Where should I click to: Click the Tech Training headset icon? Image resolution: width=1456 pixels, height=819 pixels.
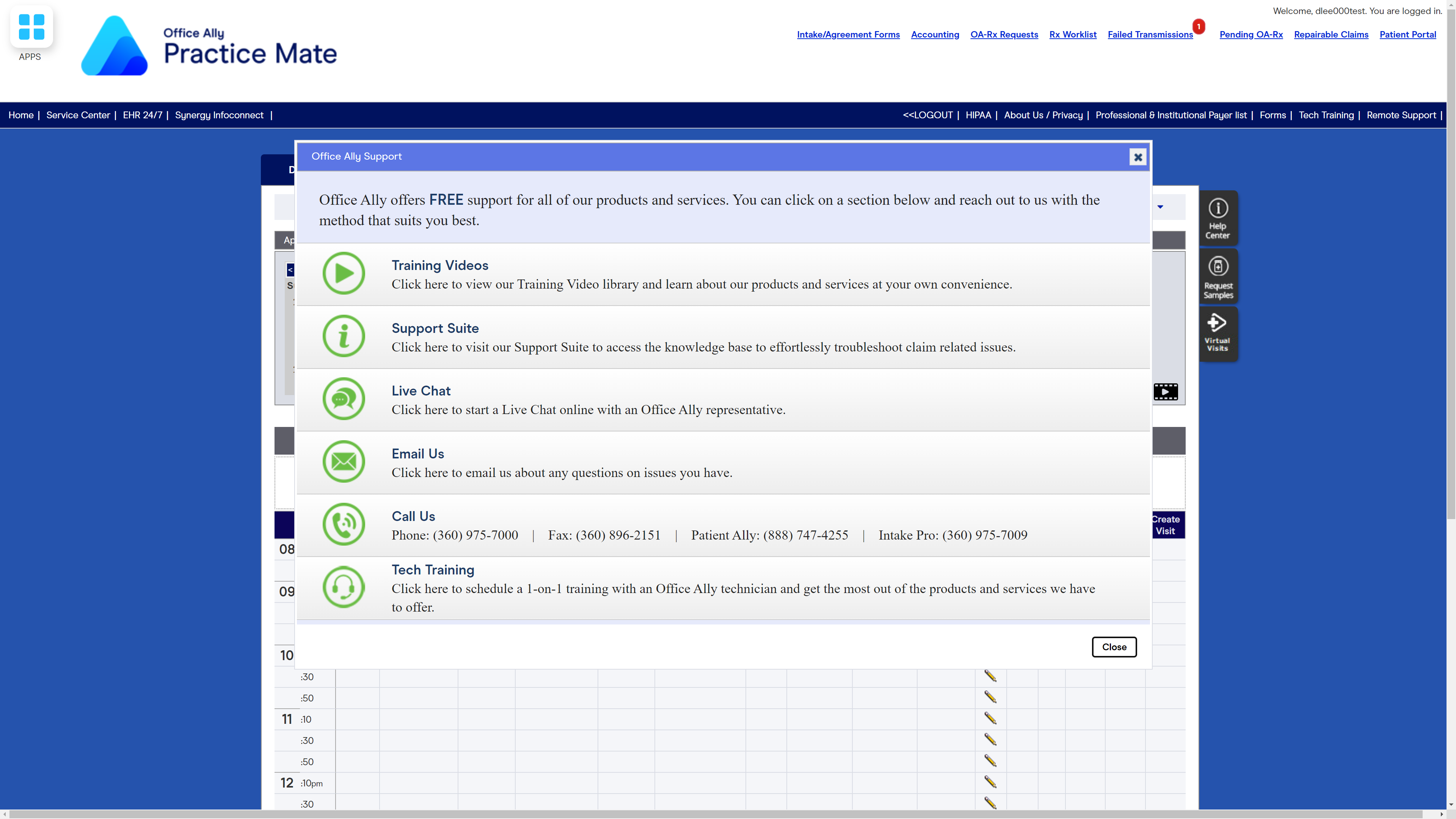point(344,587)
